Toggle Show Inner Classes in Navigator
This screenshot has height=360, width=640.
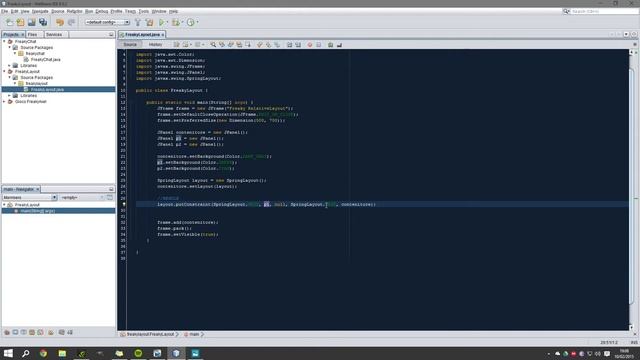click(x=40, y=332)
